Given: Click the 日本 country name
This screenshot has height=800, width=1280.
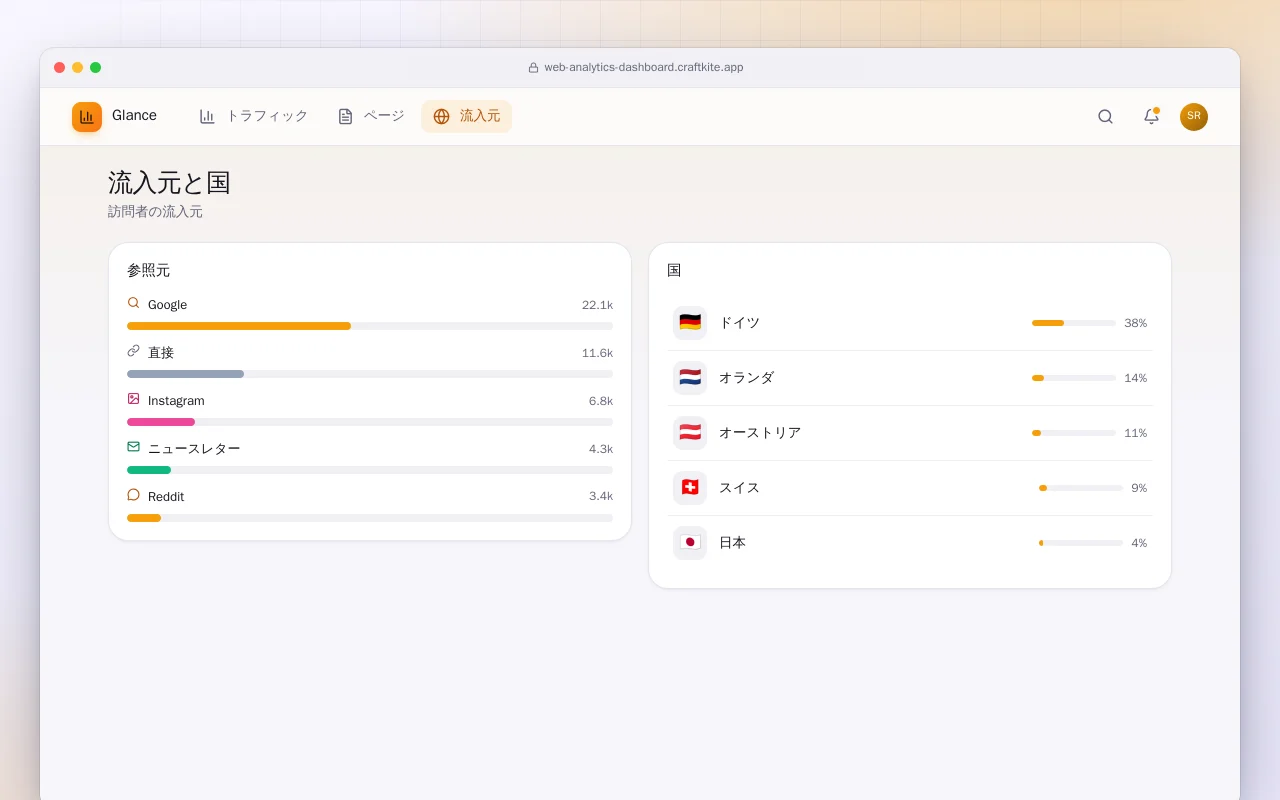Looking at the screenshot, I should 732,543.
